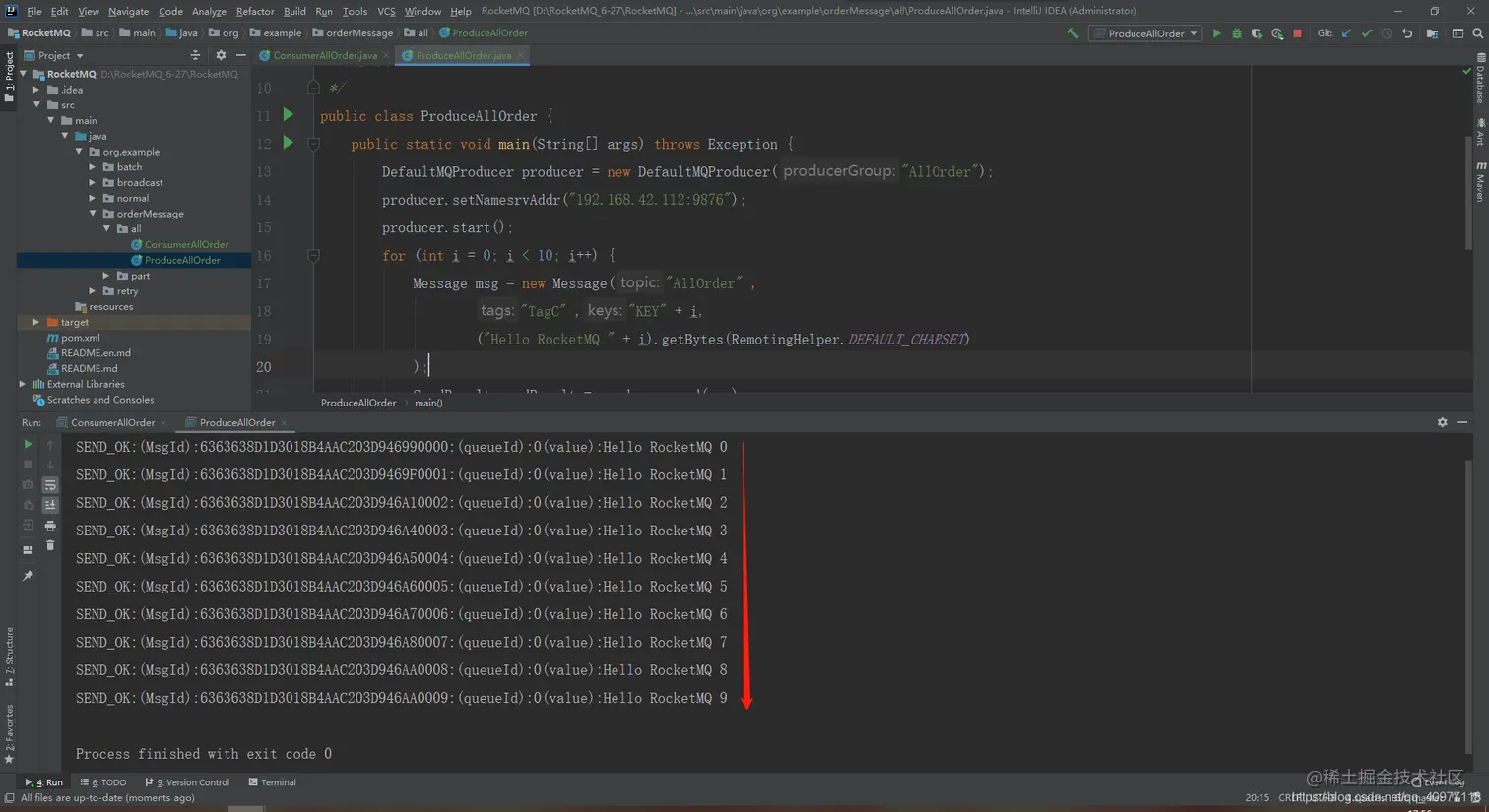Run with Coverage from the top toolbar

1257,33
